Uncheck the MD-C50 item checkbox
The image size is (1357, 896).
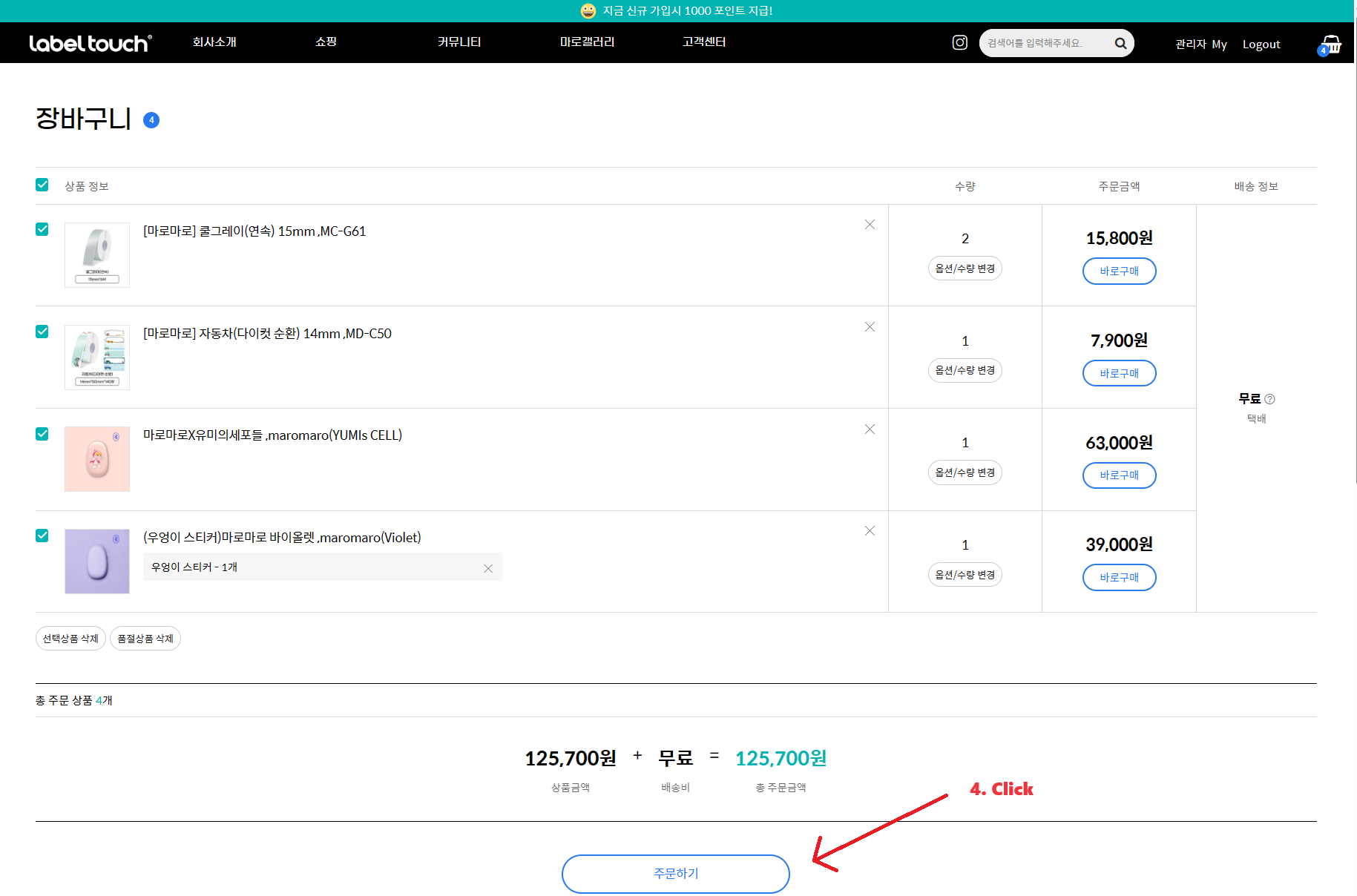coord(42,332)
